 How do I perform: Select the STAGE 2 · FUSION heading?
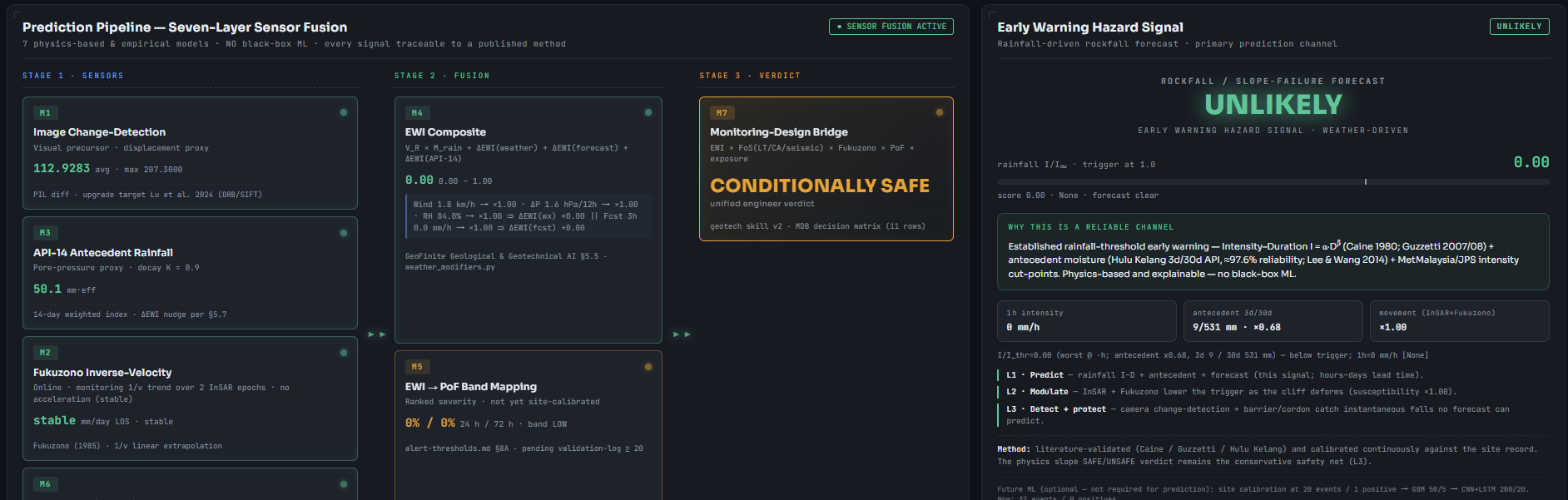(x=442, y=76)
